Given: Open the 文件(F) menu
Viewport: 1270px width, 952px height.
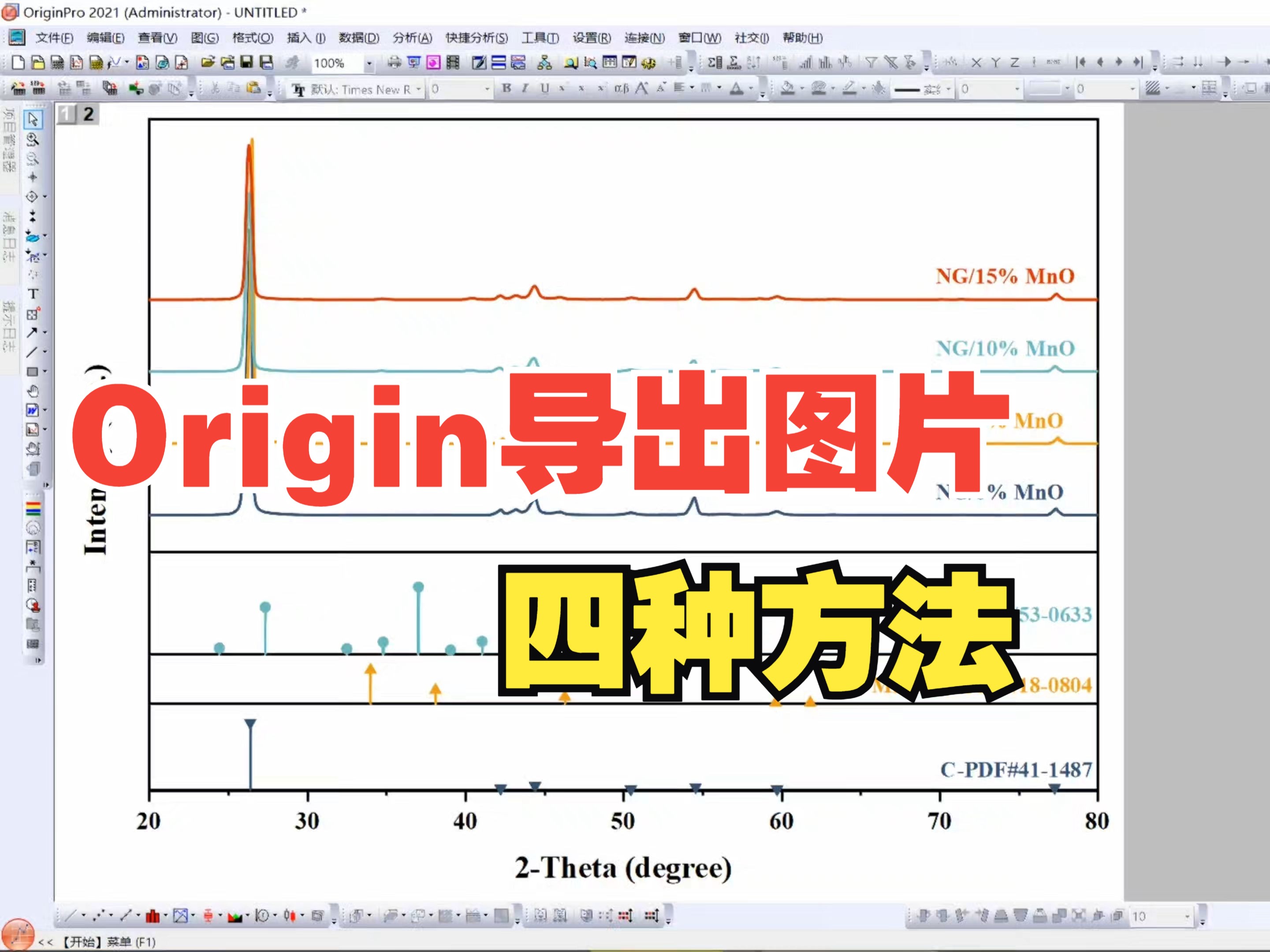Looking at the screenshot, I should click(x=55, y=38).
